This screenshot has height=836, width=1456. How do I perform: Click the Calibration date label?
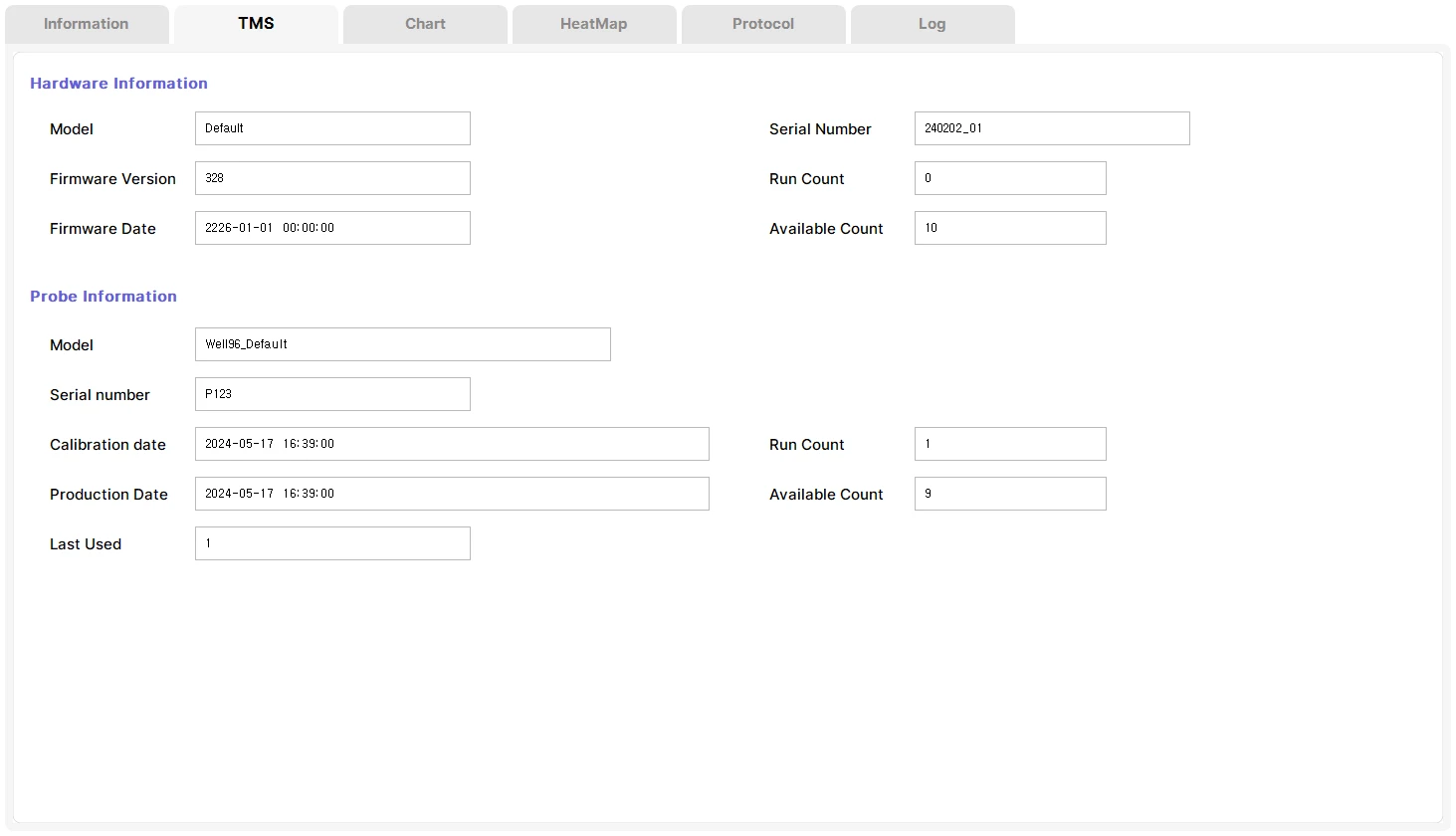[107, 445]
